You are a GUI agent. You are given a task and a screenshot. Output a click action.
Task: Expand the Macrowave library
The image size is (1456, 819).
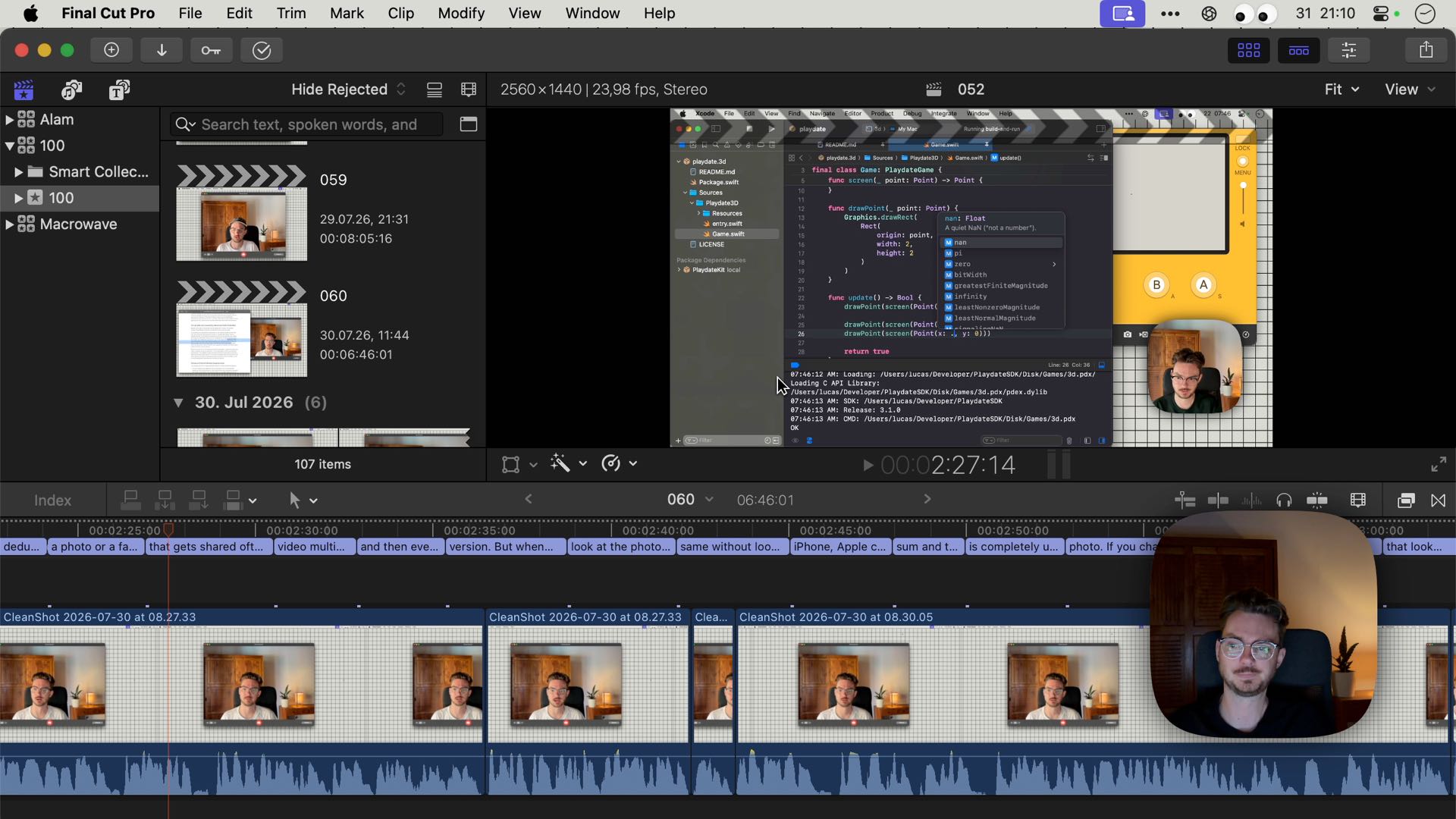pos(9,224)
